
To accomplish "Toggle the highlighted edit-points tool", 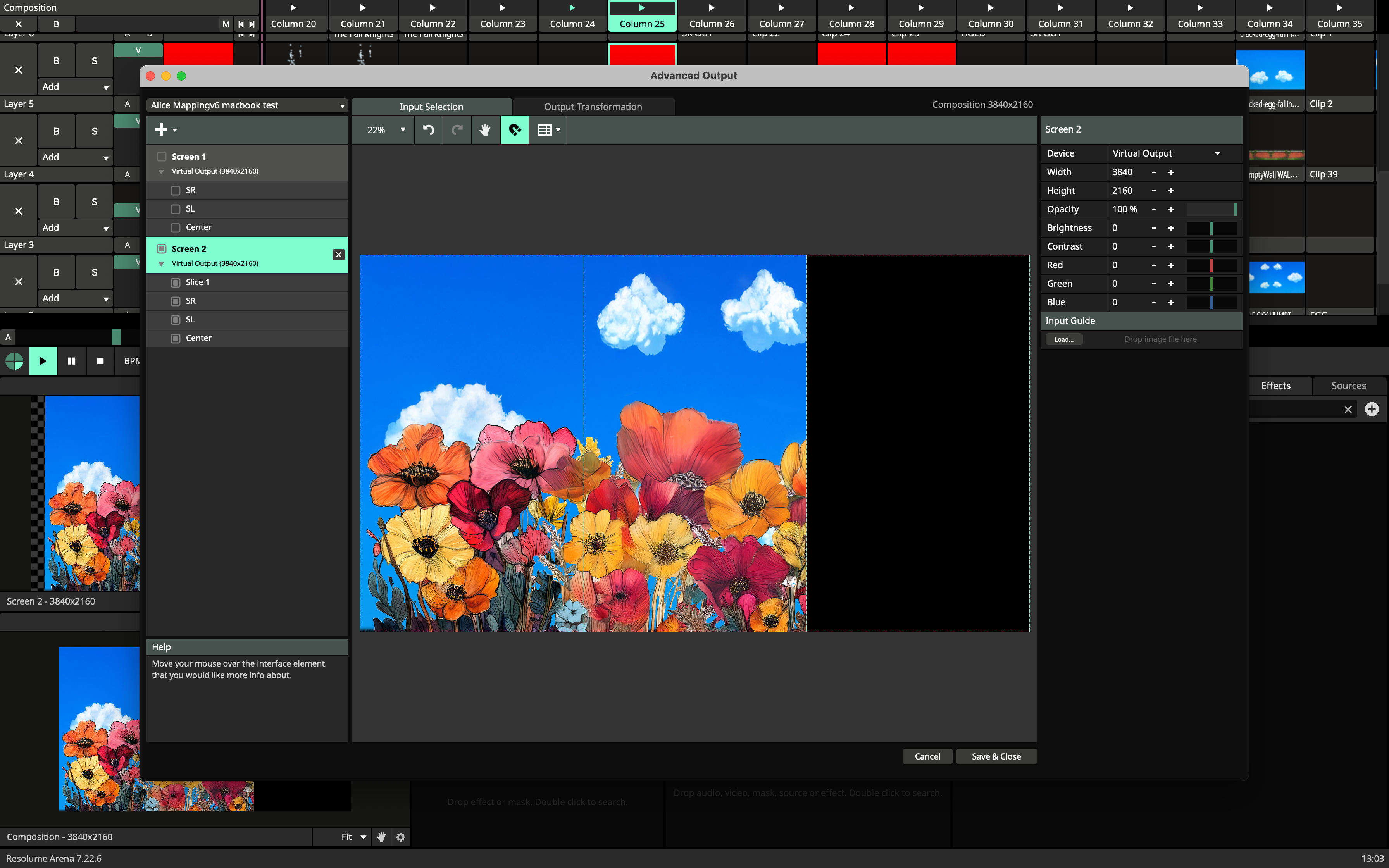I will pyautogui.click(x=514, y=130).
